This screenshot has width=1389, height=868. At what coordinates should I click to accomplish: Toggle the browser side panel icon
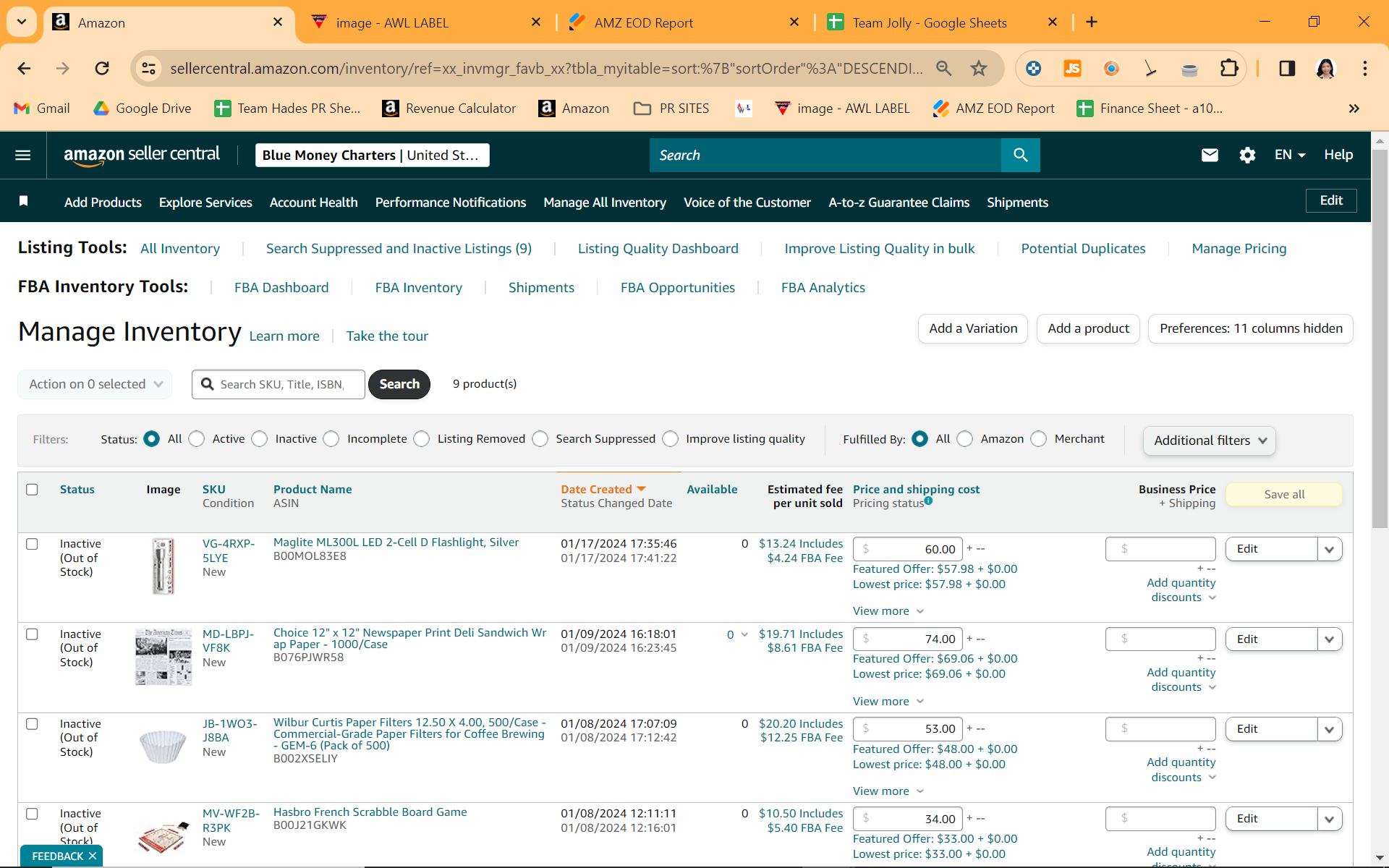(x=1287, y=68)
